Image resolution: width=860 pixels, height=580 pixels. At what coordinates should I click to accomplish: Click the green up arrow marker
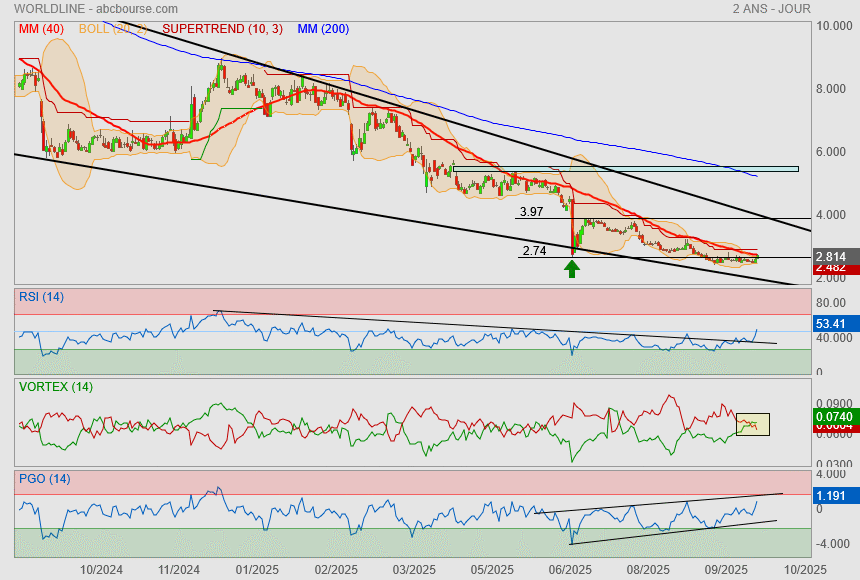click(x=571, y=268)
